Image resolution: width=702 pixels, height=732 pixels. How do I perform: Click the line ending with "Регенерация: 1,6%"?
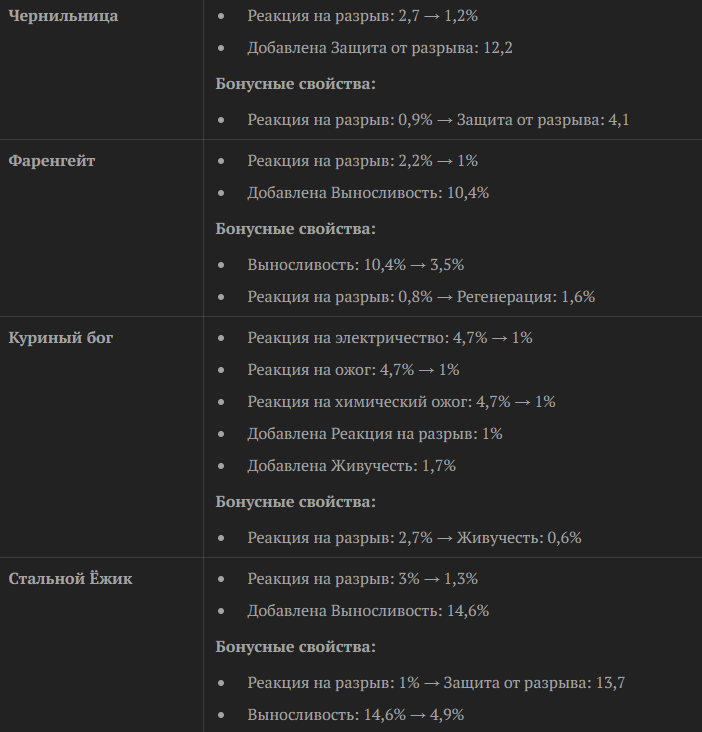(421, 296)
